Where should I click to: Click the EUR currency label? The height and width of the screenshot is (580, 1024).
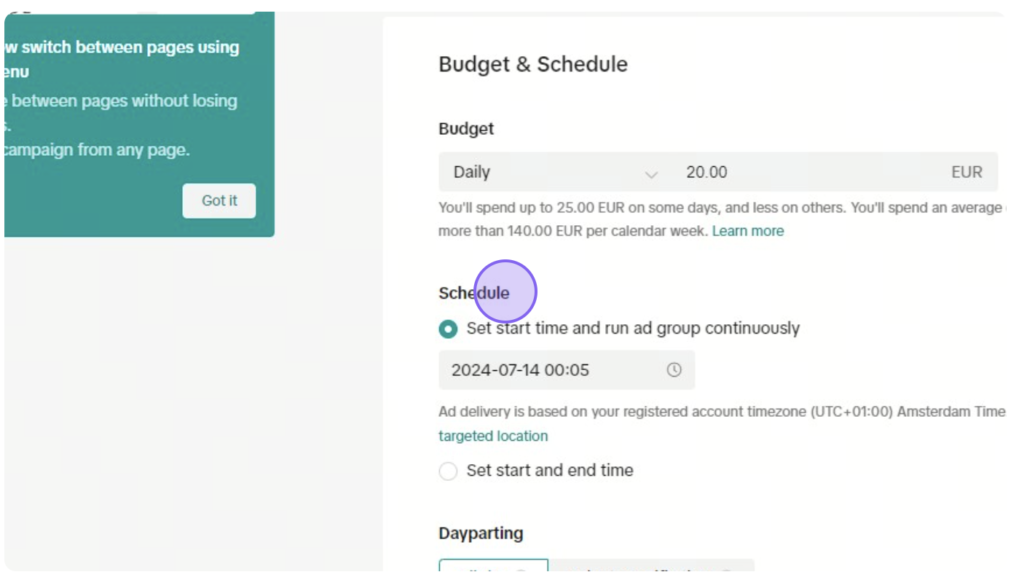967,172
